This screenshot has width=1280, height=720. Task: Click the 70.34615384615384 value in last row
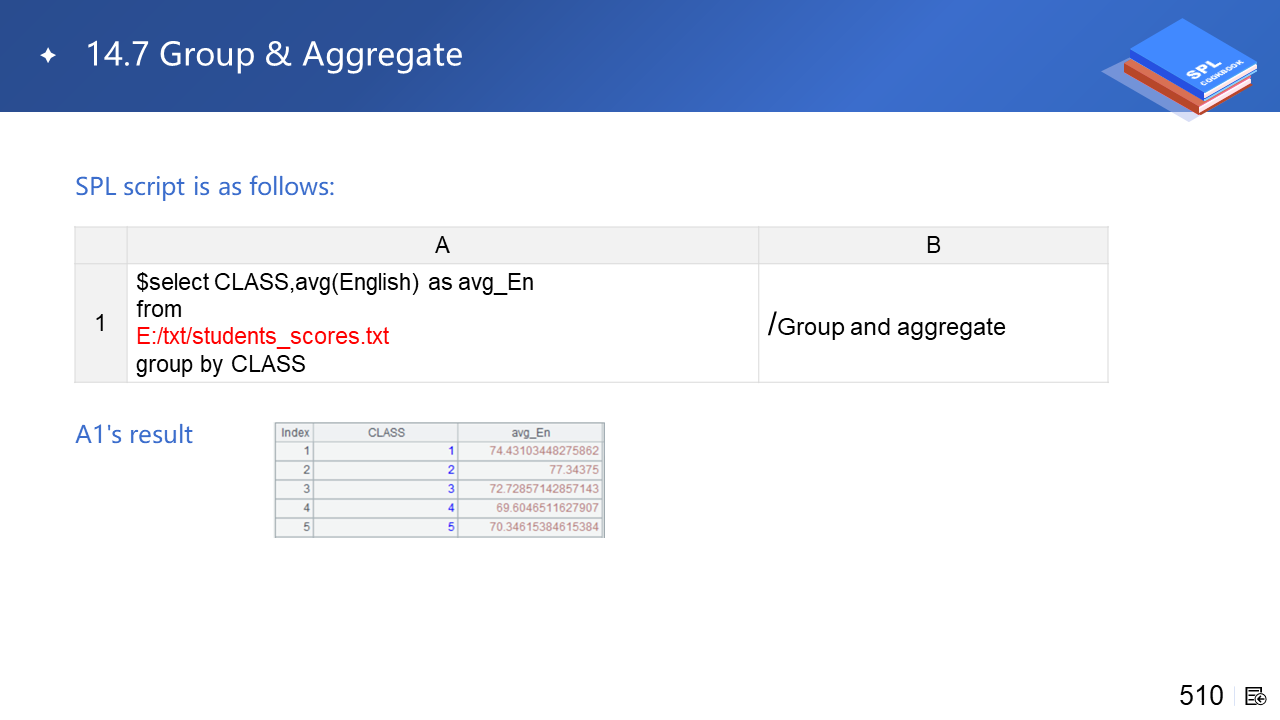coord(544,527)
